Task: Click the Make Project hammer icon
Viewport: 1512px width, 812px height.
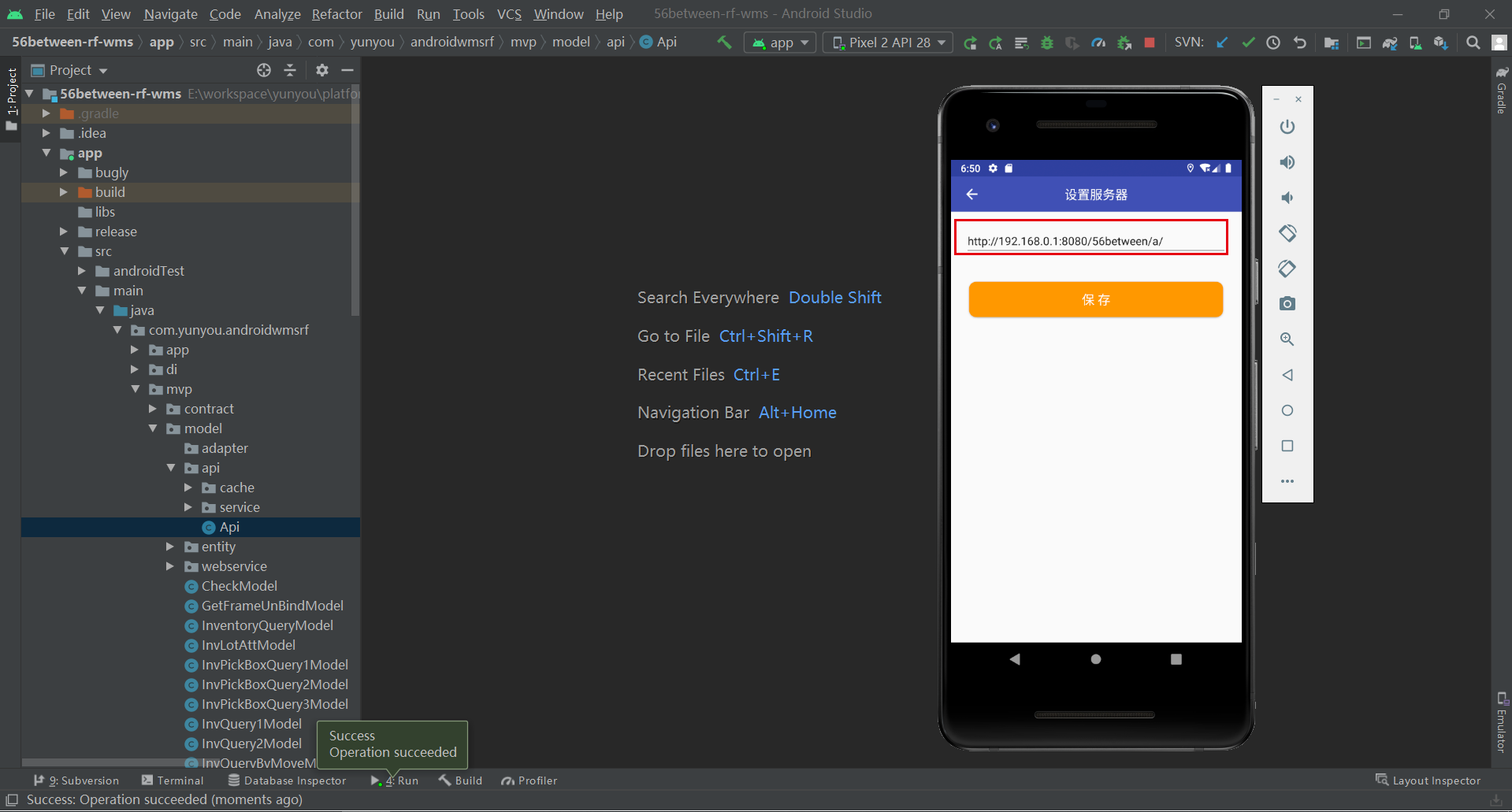Action: click(x=723, y=43)
